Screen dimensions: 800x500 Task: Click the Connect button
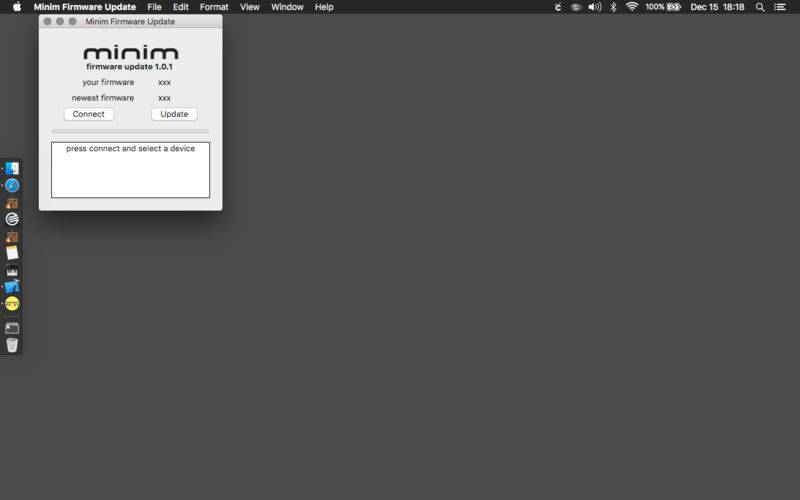click(x=89, y=114)
